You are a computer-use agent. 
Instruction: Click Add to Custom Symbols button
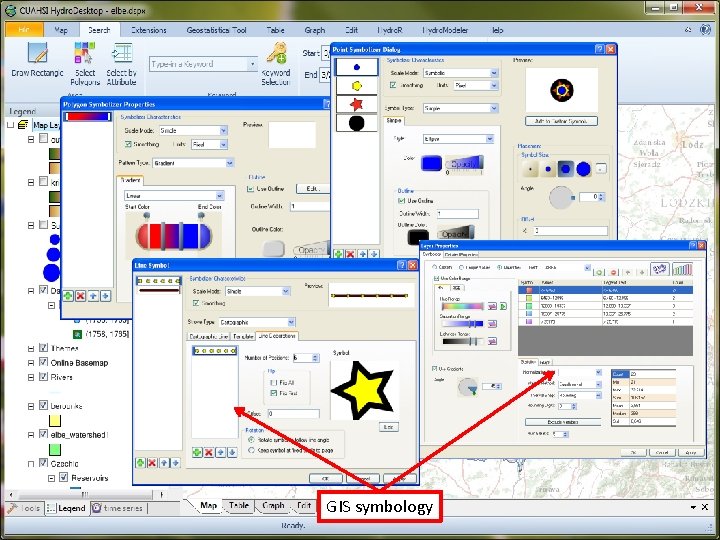tap(561, 121)
